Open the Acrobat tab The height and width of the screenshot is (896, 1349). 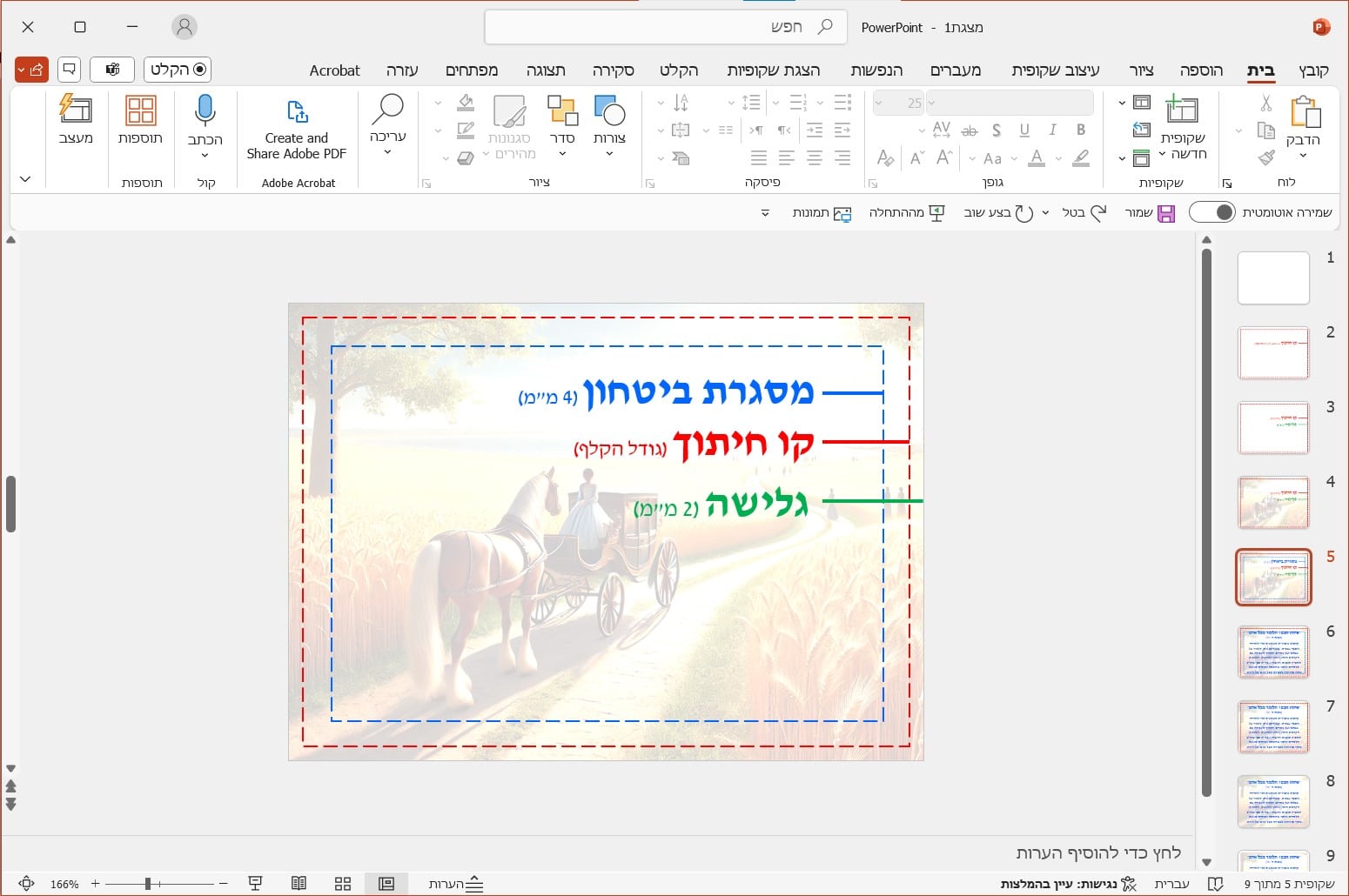[x=334, y=70]
